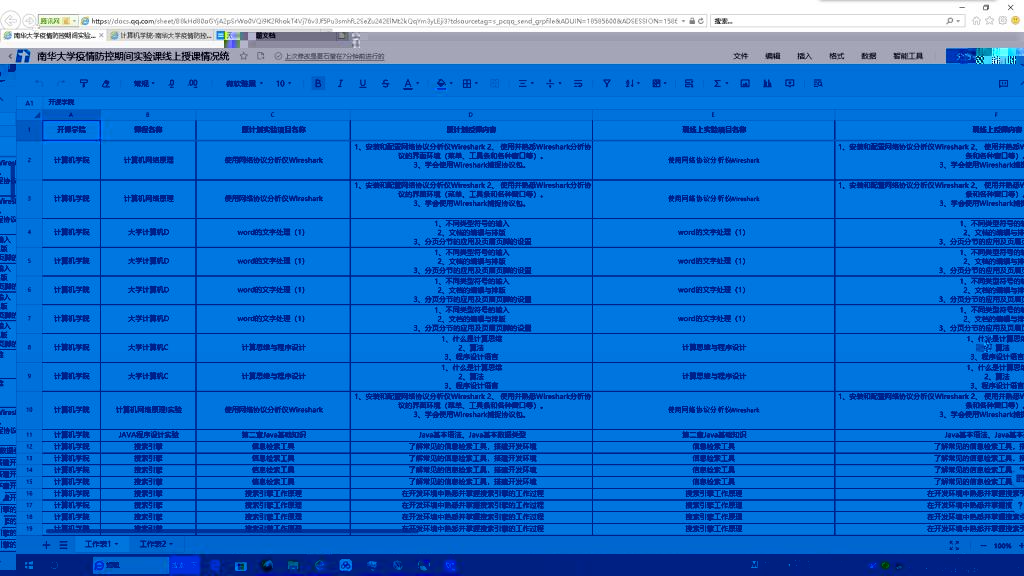The image size is (1024, 576).
Task: Select cell A1 '开课学院'
Action: point(71,130)
